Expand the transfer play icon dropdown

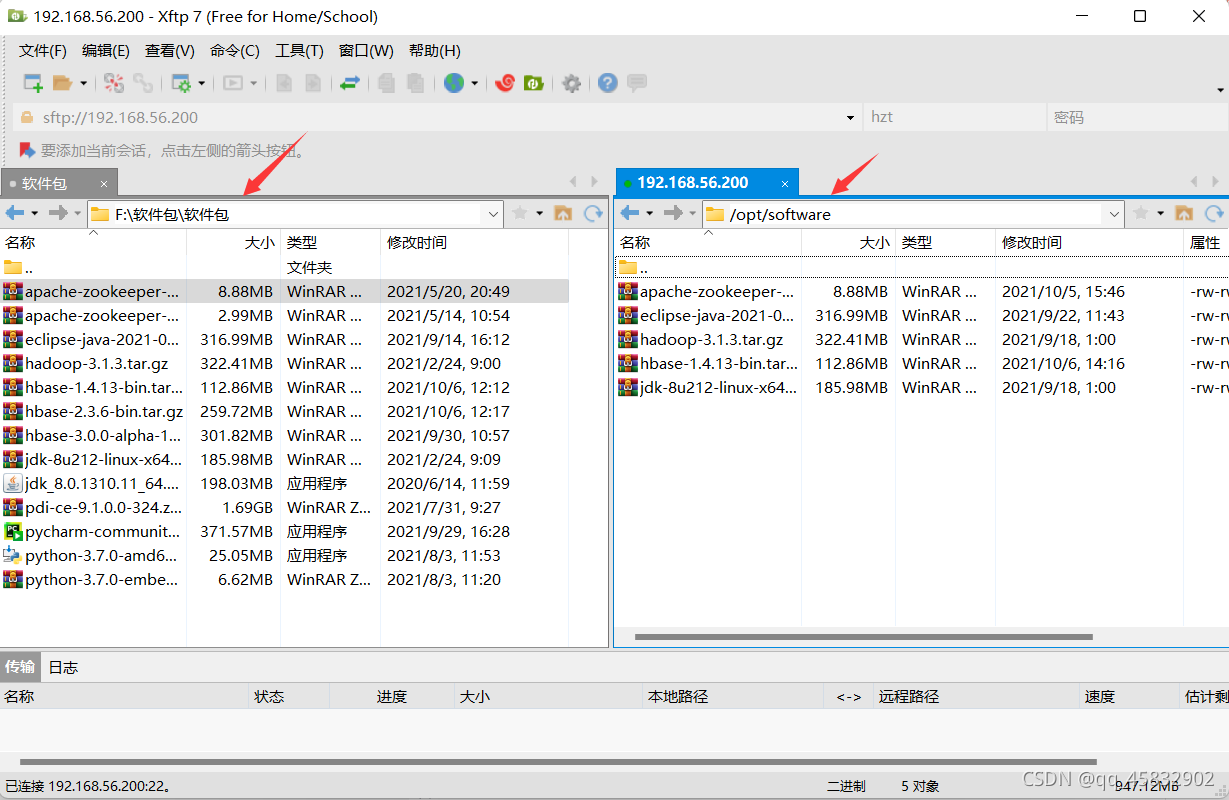point(253,84)
